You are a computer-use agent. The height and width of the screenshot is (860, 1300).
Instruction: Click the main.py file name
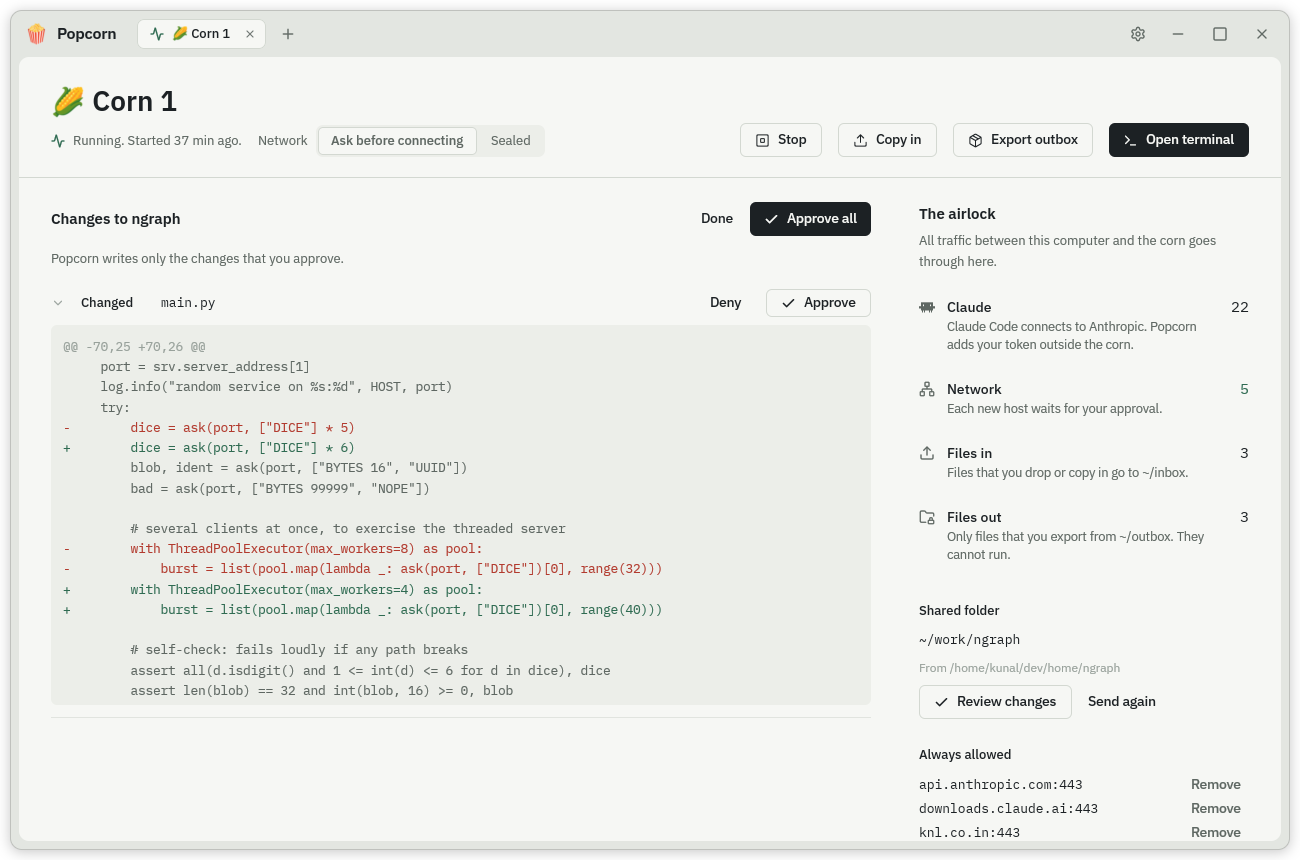pyautogui.click(x=188, y=303)
